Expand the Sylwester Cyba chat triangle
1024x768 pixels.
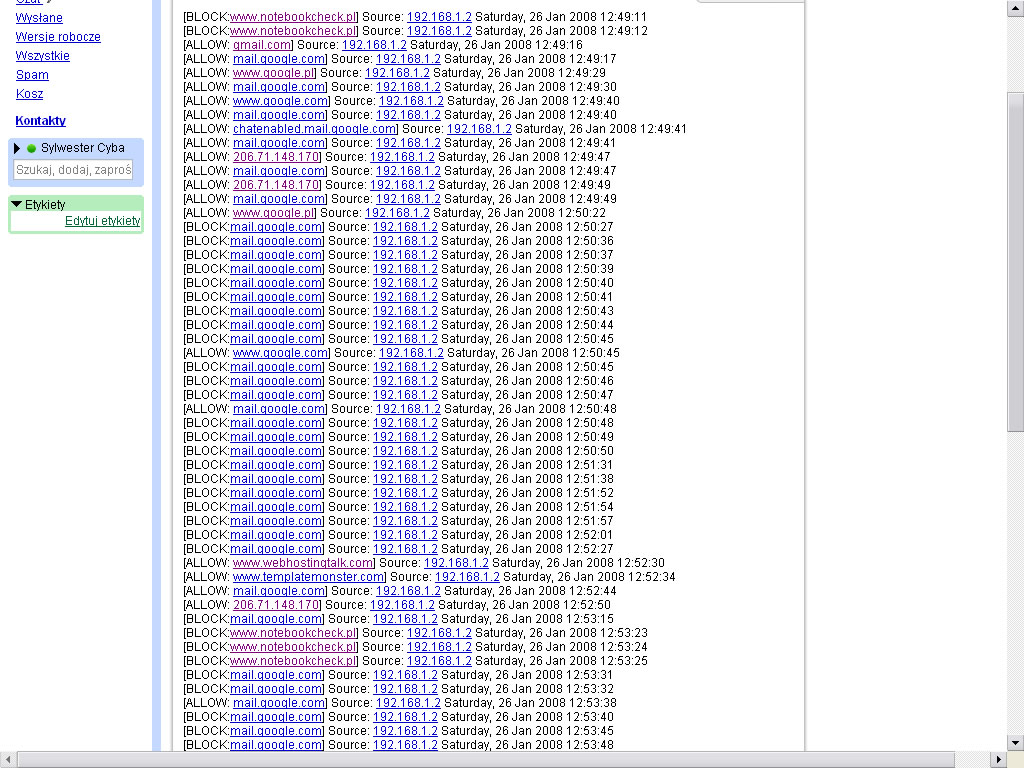tap(17, 148)
